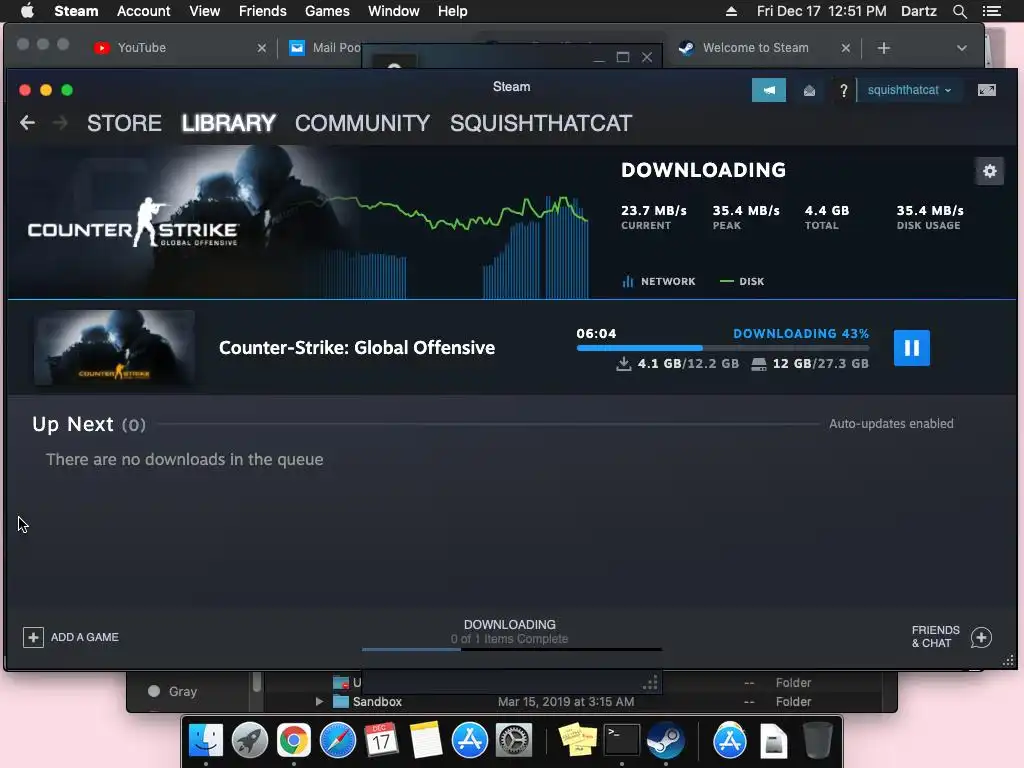Viewport: 1024px width, 768px height.
Task: Click the Counter-Strike game thumbnail
Action: tap(114, 347)
